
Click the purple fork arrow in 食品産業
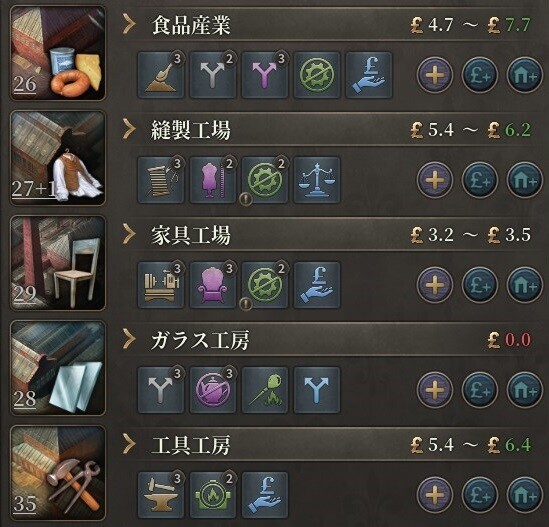tap(265, 75)
